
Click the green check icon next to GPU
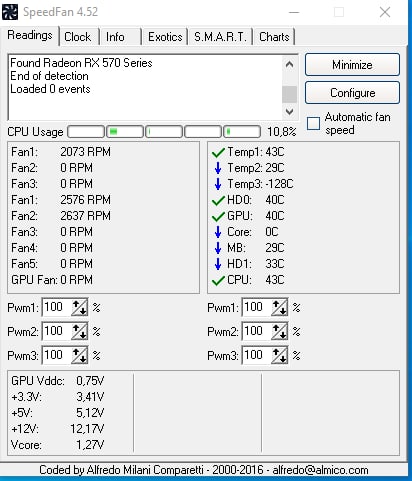click(x=218, y=217)
